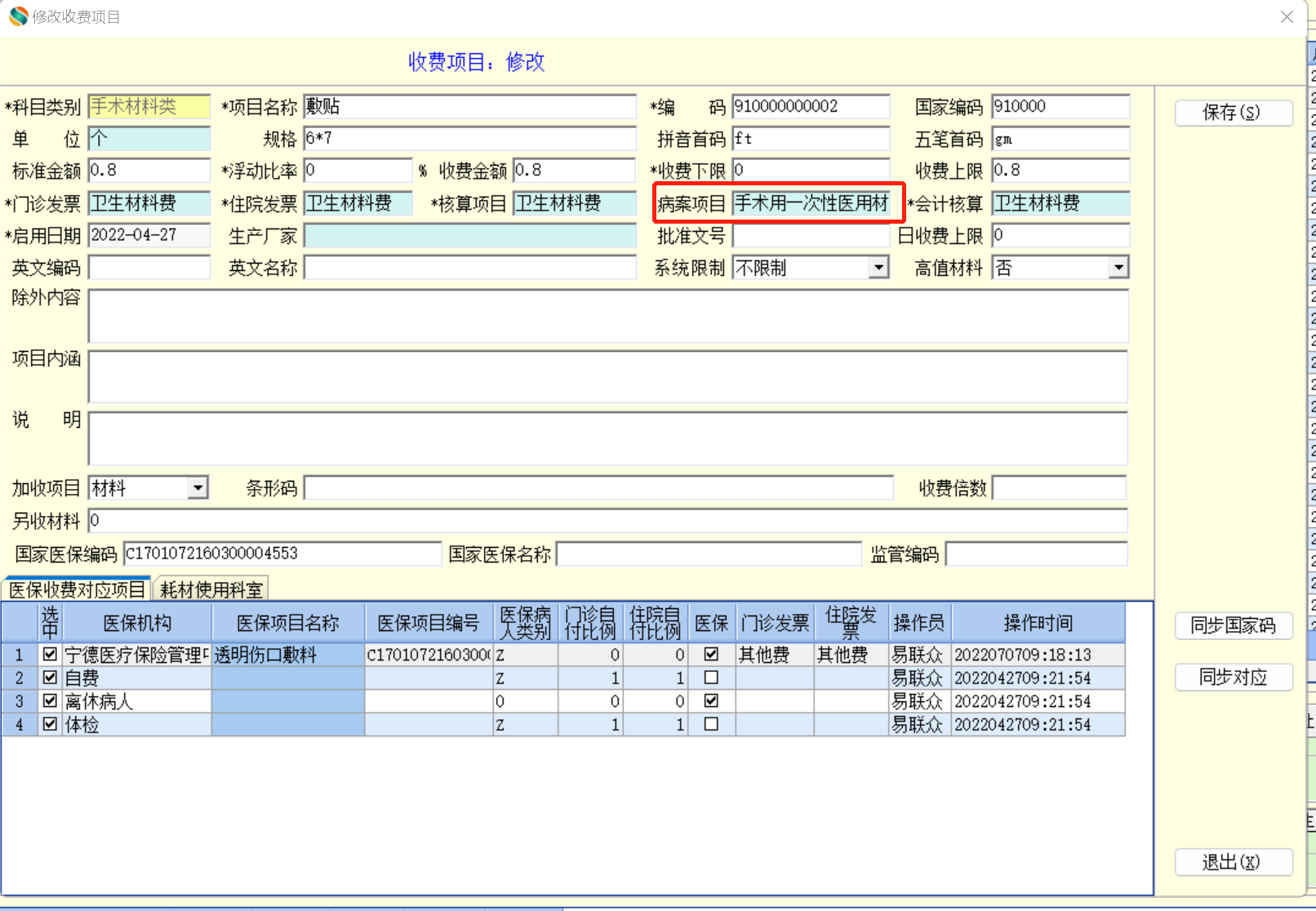Image resolution: width=1316 pixels, height=911 pixels.
Task: Toggle the 医保 checkbox in 离休病人 row
Action: click(711, 701)
